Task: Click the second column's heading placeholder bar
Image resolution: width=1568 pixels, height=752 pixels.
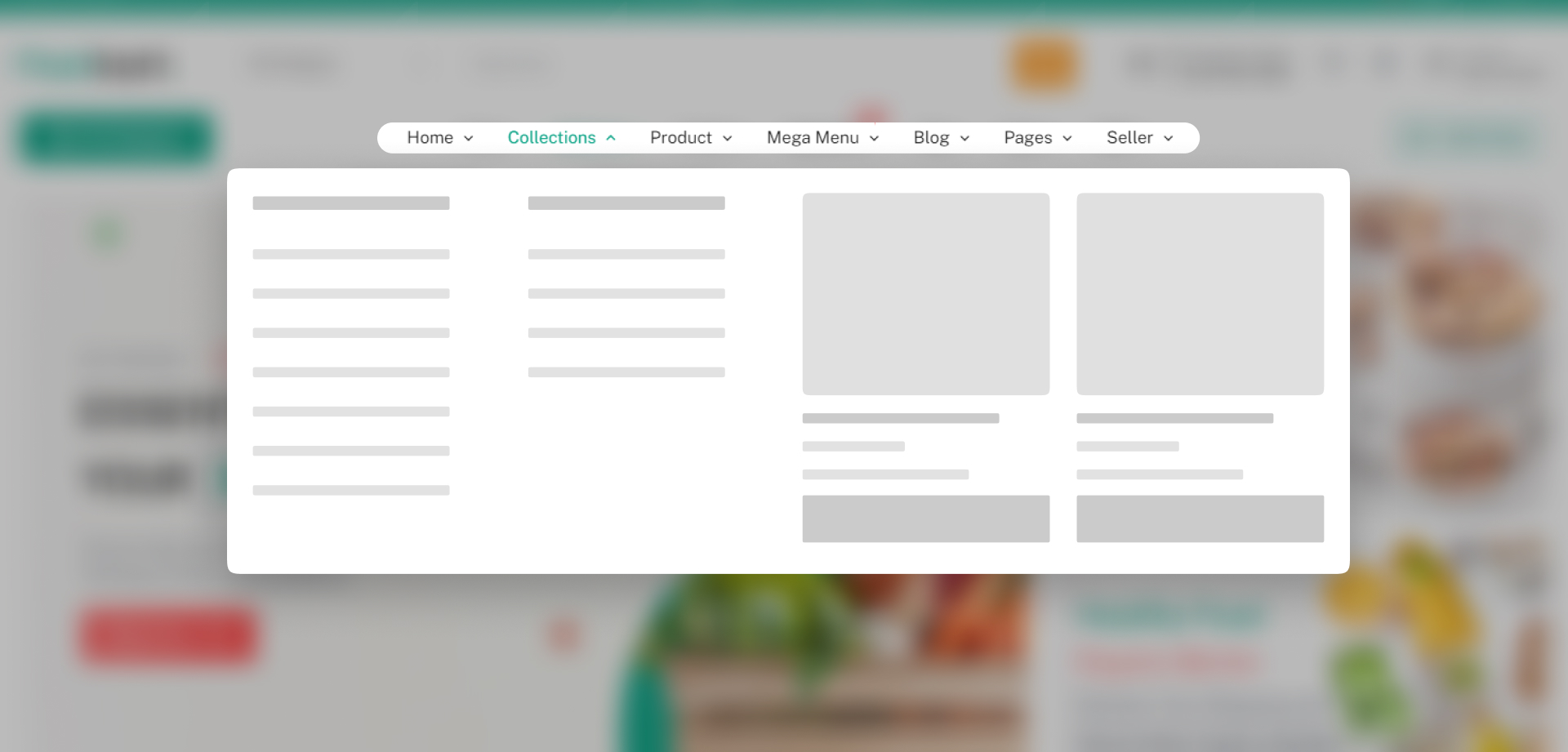Action: click(626, 203)
